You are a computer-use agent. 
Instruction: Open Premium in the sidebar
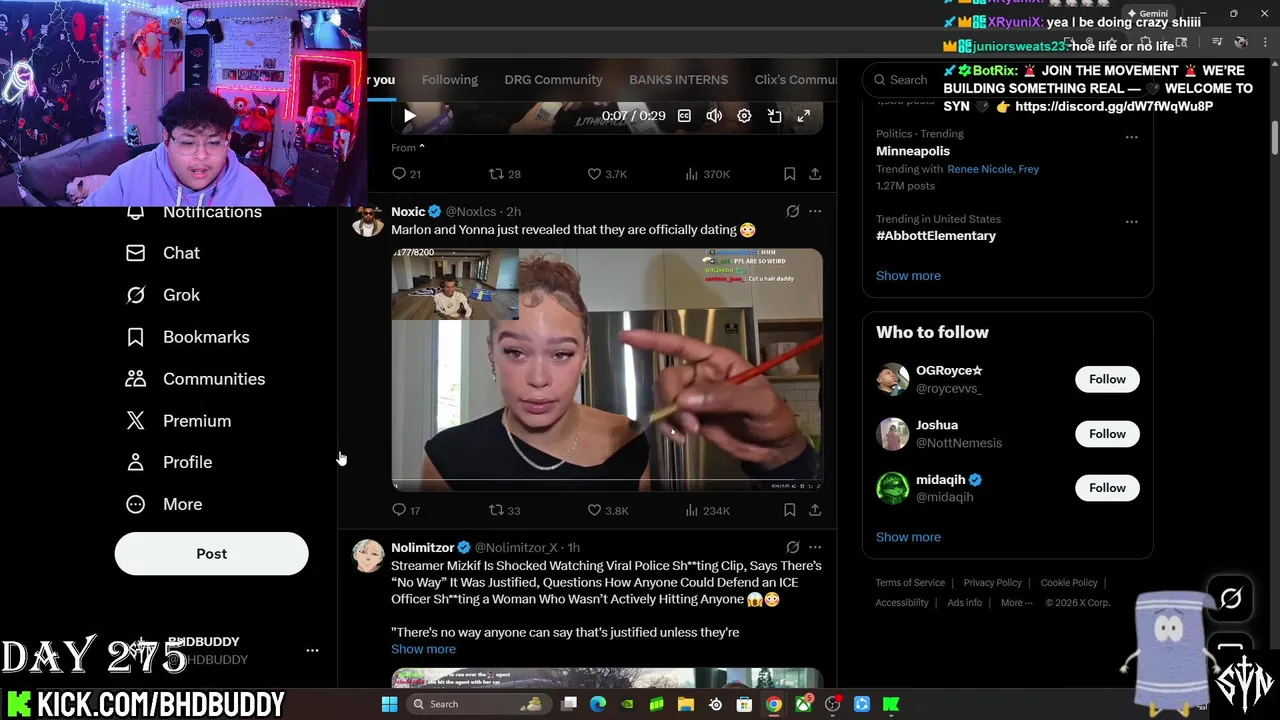point(178,421)
